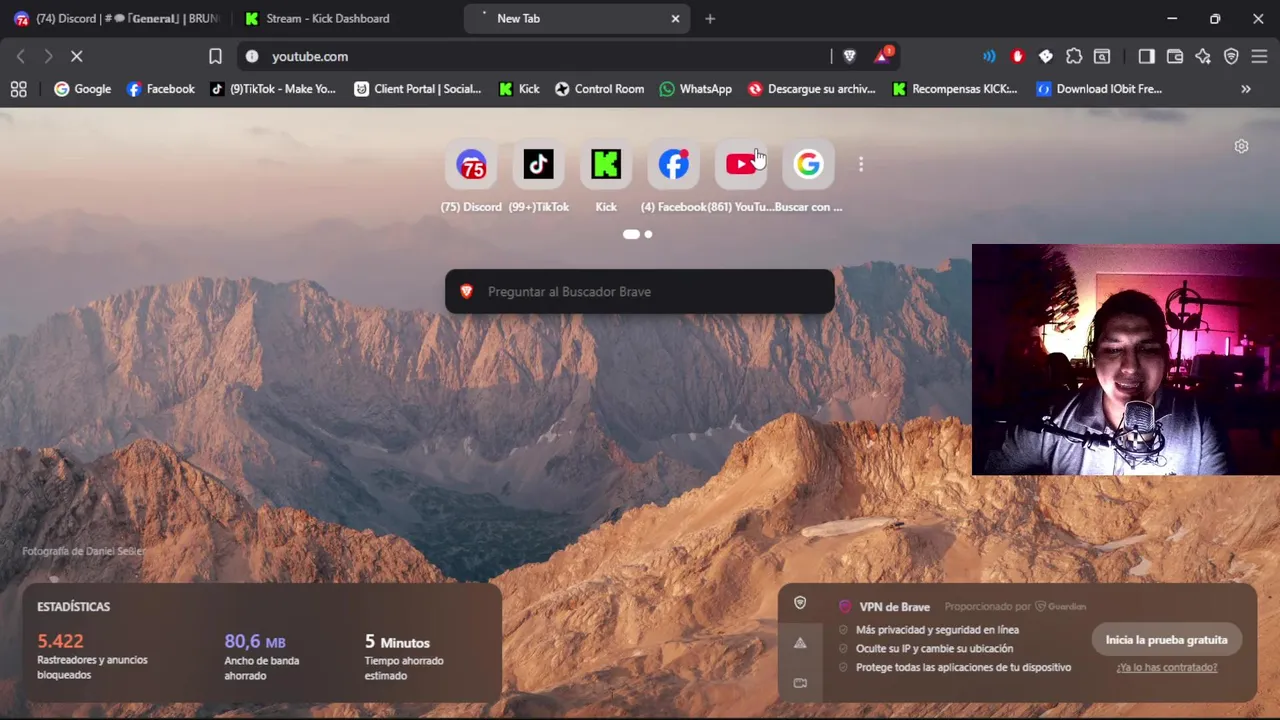The width and height of the screenshot is (1280, 720).
Task: Click the red hand blocker extension icon
Action: click(1018, 56)
